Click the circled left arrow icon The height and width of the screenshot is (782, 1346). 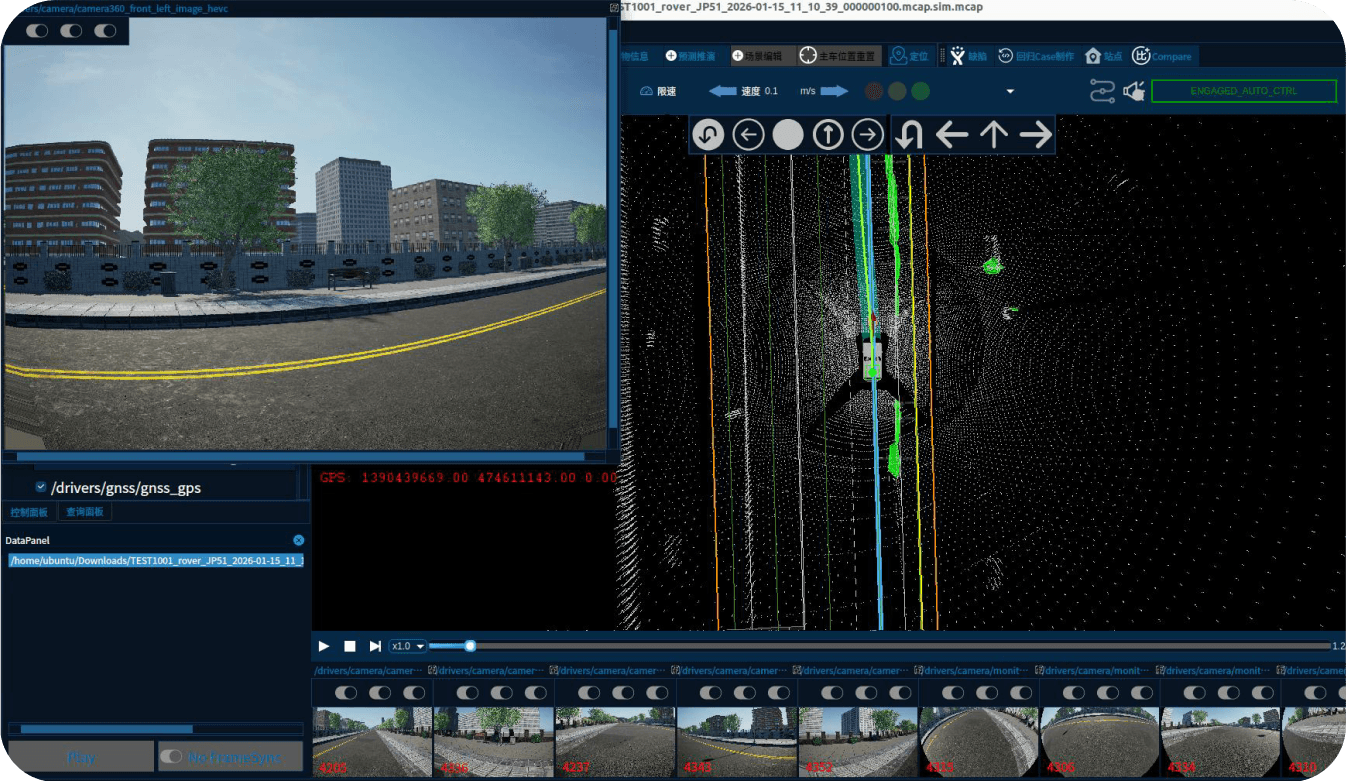pos(748,134)
